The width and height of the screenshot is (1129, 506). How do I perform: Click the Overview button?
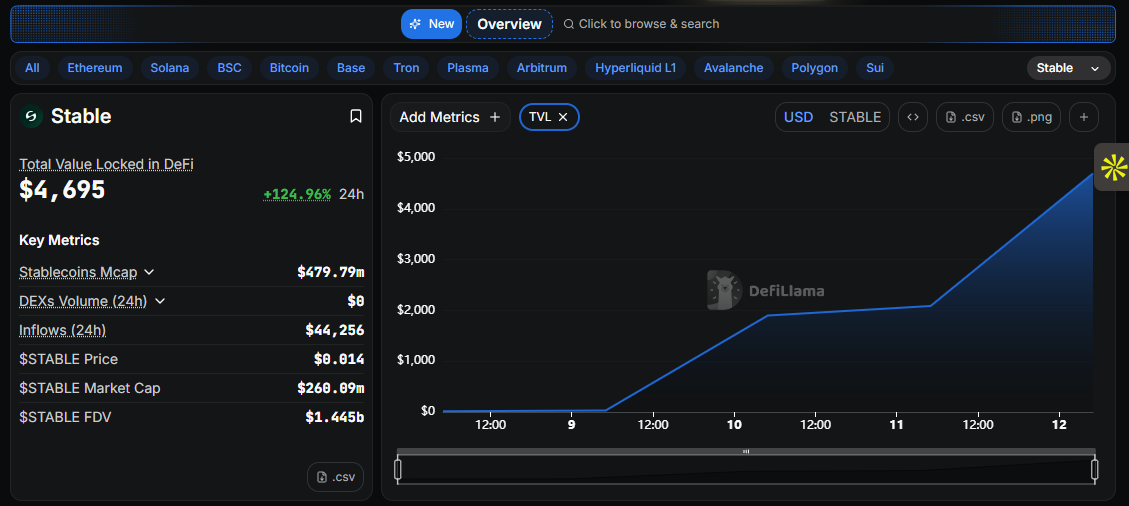click(509, 24)
